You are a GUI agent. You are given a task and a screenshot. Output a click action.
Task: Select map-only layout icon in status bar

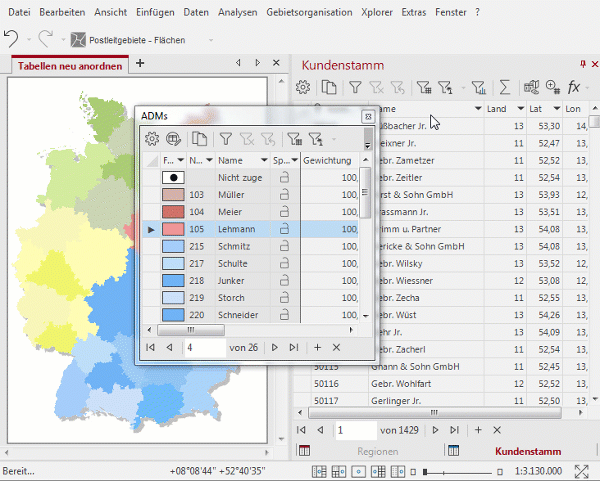tap(358, 471)
